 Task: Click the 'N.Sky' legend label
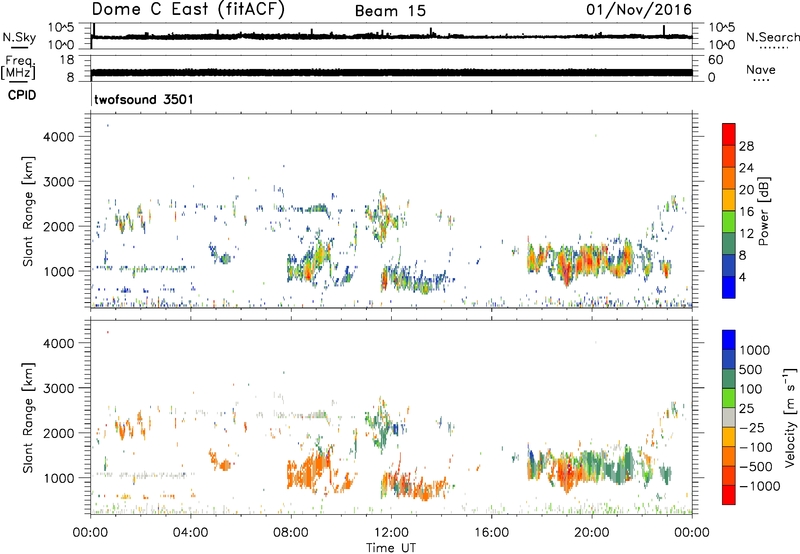click(x=19, y=37)
